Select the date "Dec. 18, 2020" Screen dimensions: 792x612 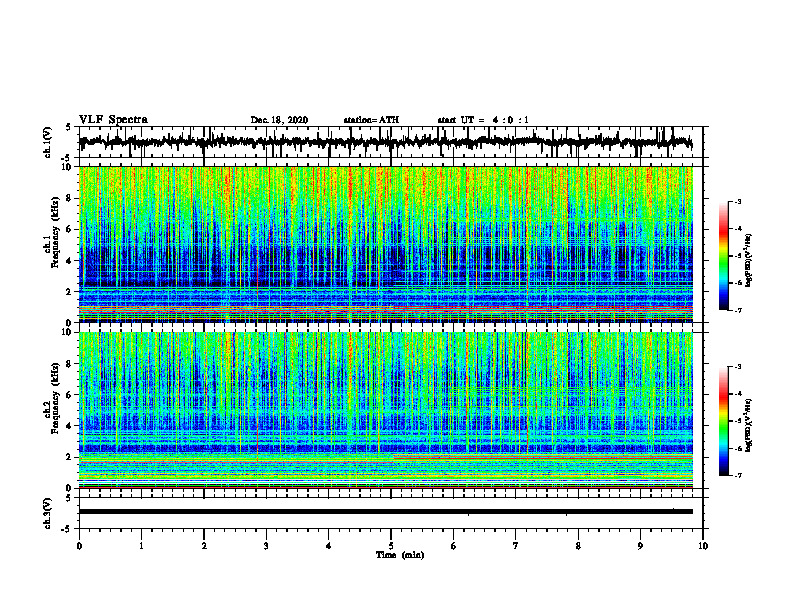[279, 120]
